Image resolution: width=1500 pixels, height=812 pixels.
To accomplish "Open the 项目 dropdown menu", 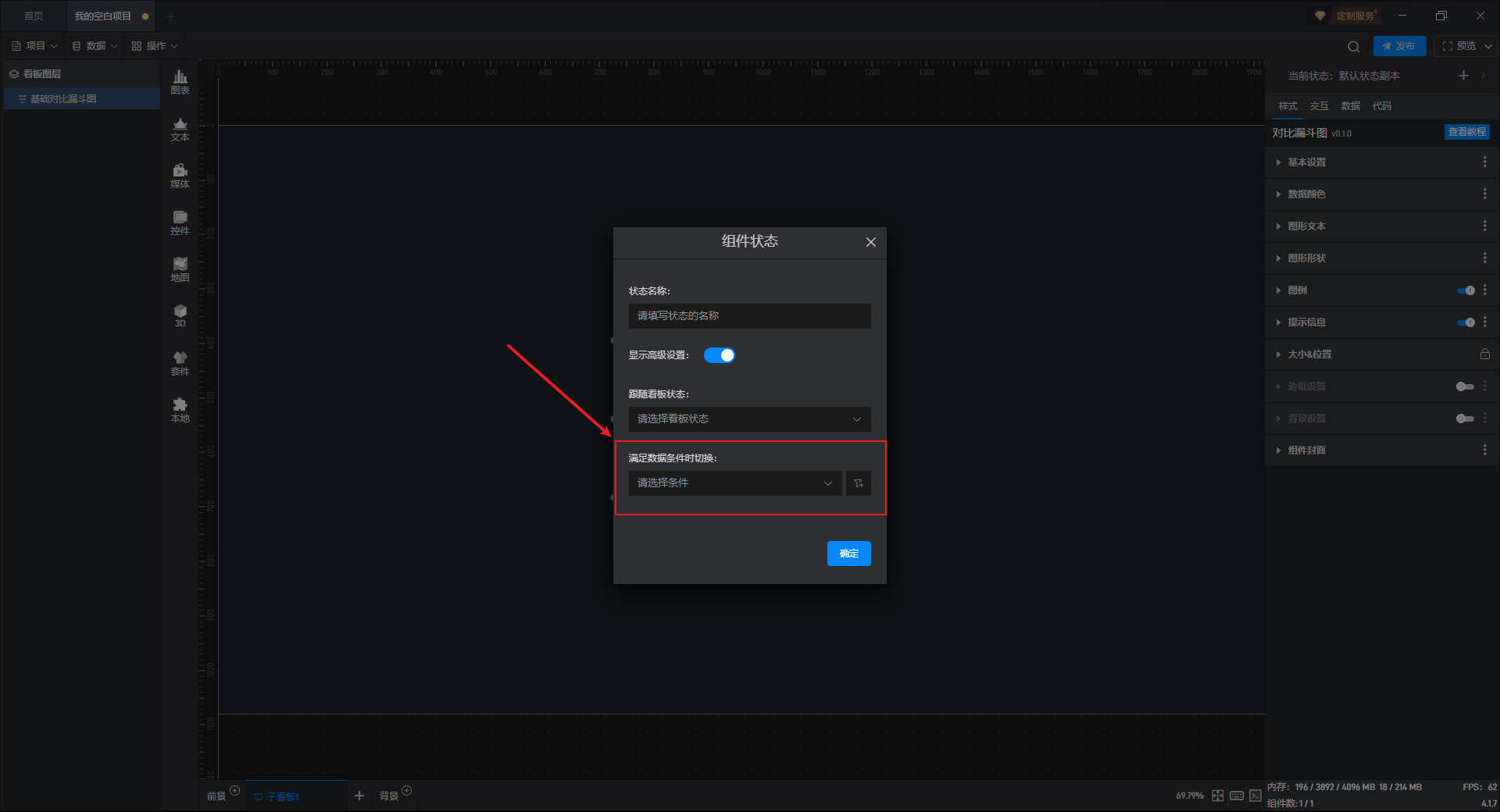I will (35, 46).
